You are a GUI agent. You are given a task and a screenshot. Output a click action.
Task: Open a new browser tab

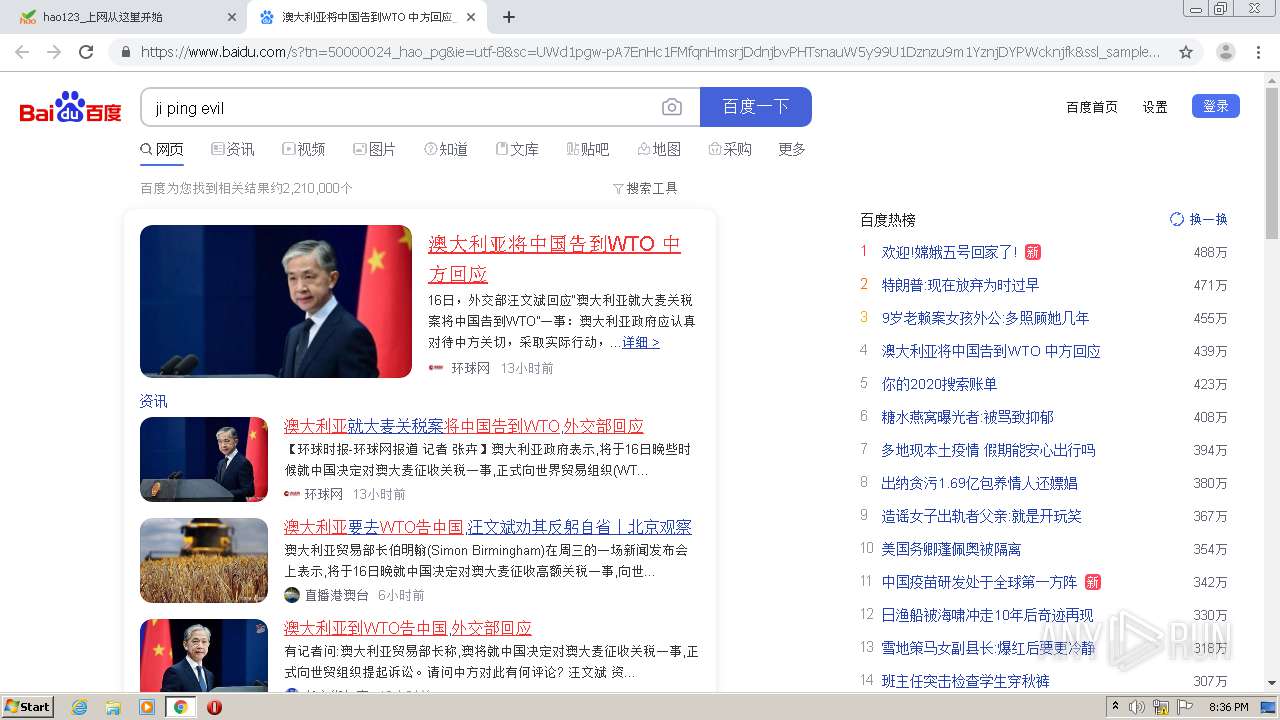point(508,17)
